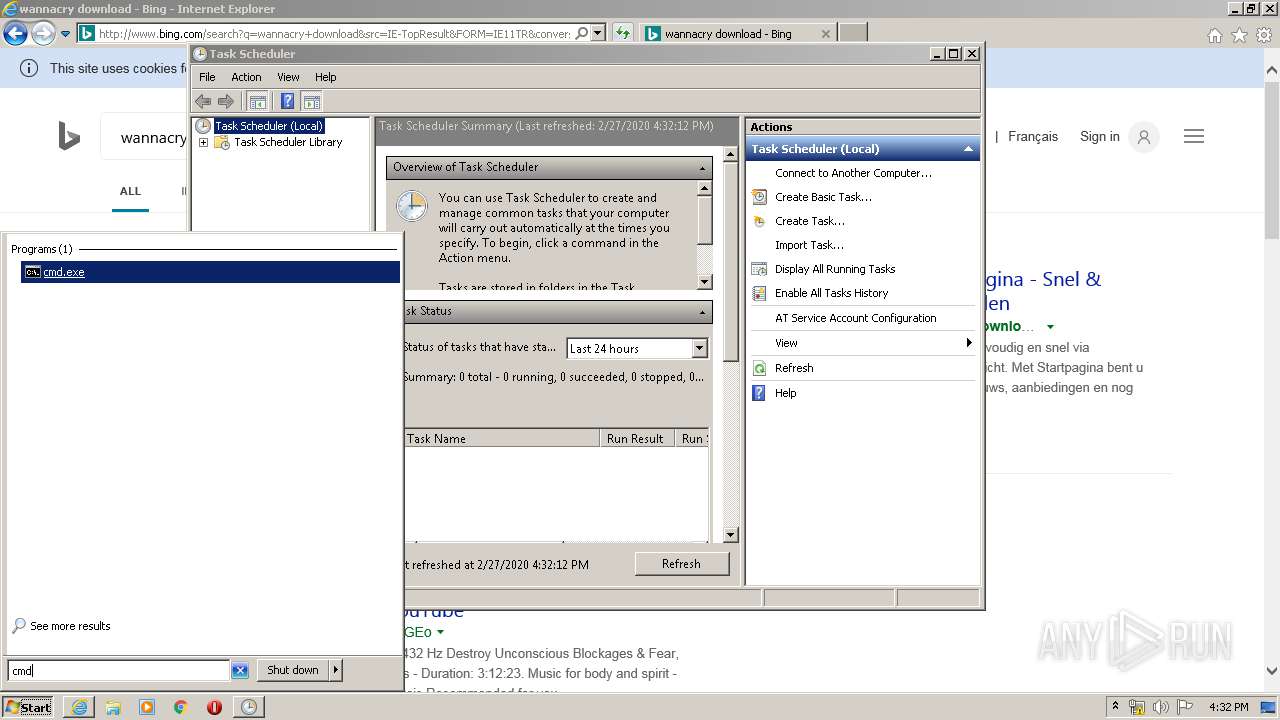Click the green Refresh icon in Actions
Viewport: 1280px width, 720px height.
760,368
